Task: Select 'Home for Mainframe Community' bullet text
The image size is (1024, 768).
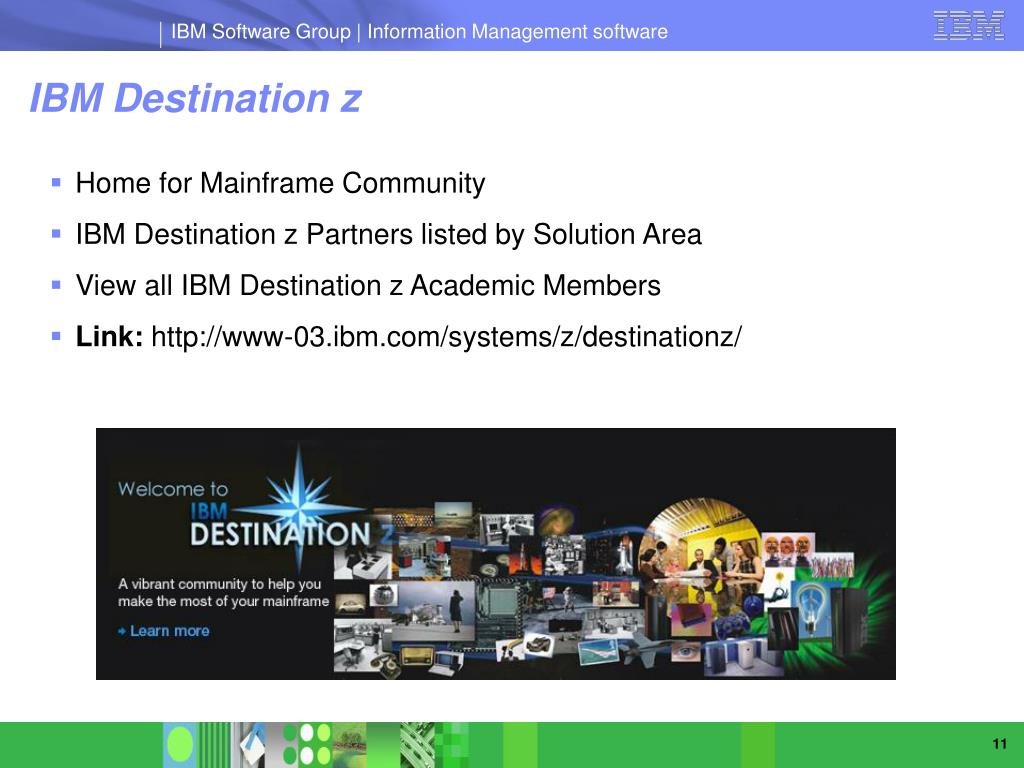Action: pyautogui.click(x=280, y=183)
